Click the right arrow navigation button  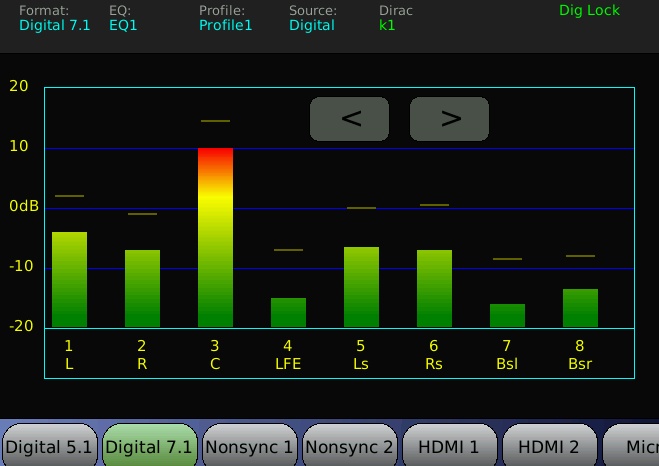[449, 119]
